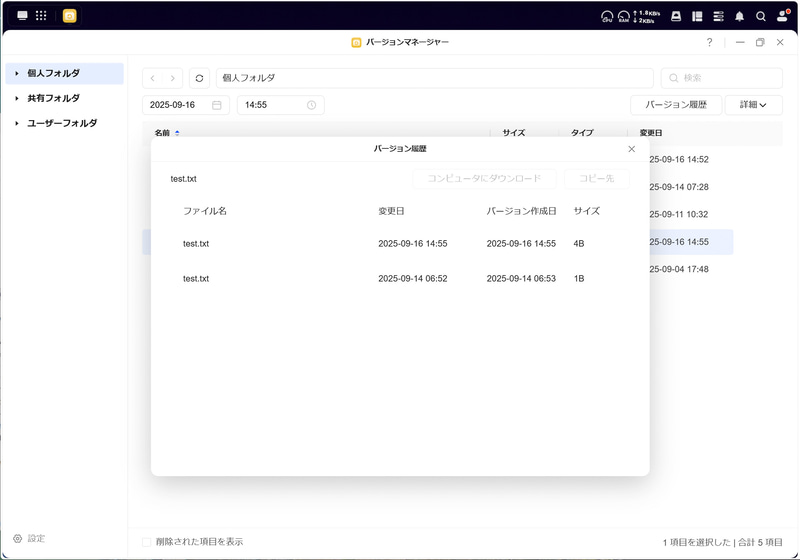Select ユーザーフォルダ in sidebar

64,123
